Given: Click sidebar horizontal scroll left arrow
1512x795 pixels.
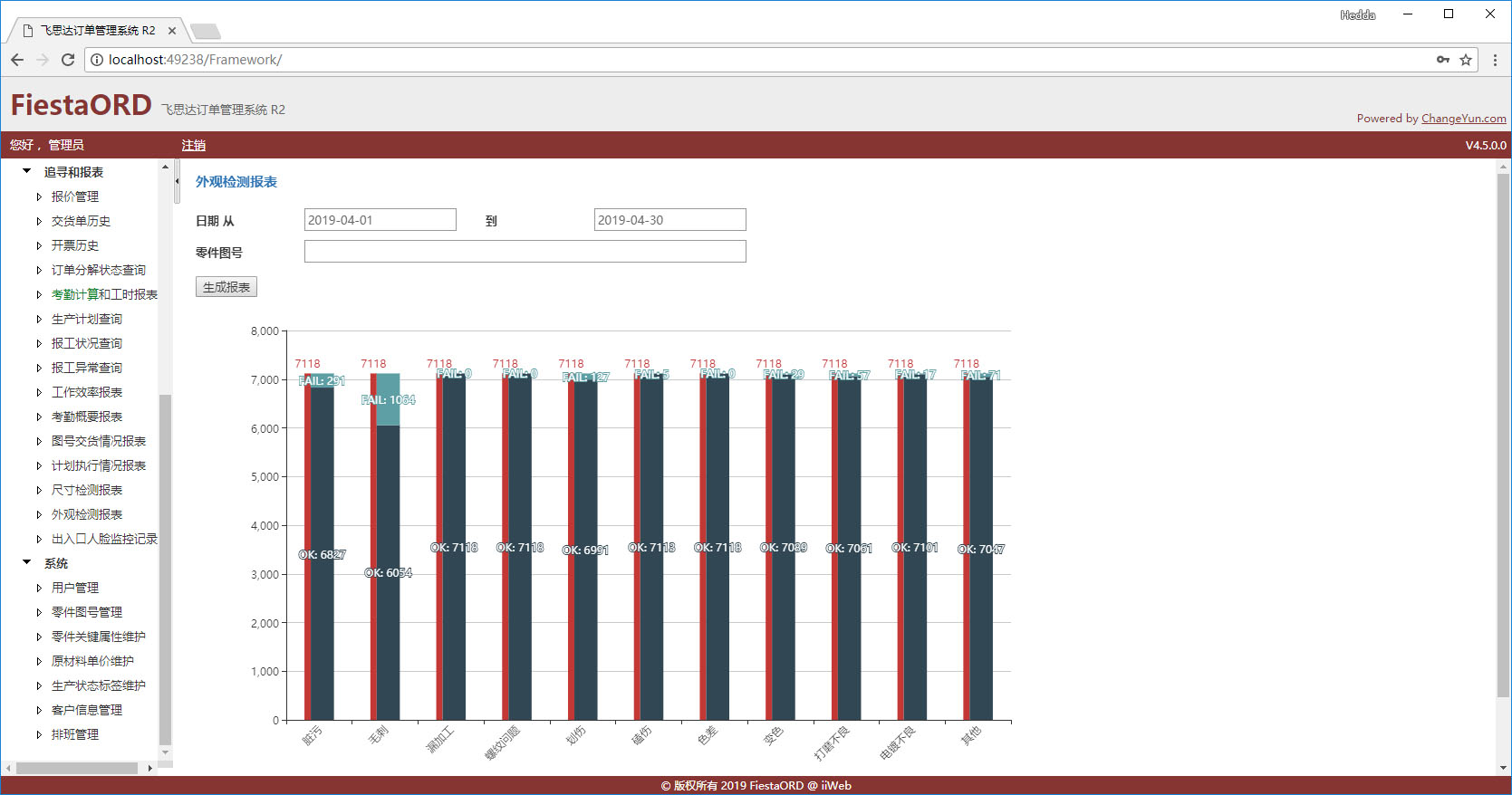Looking at the screenshot, I should 8,768.
